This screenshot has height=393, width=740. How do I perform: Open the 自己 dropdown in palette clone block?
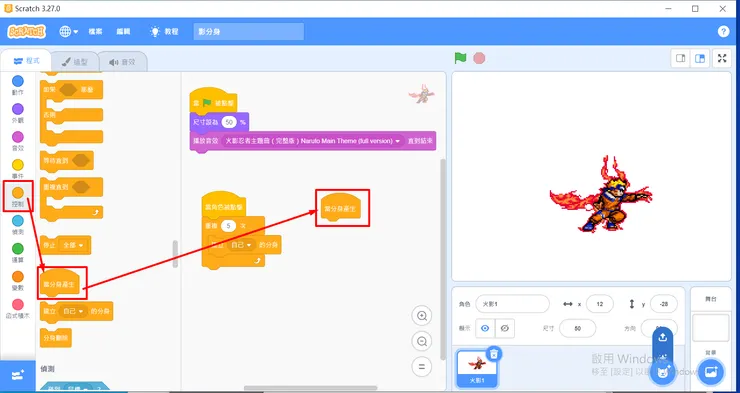(73, 311)
